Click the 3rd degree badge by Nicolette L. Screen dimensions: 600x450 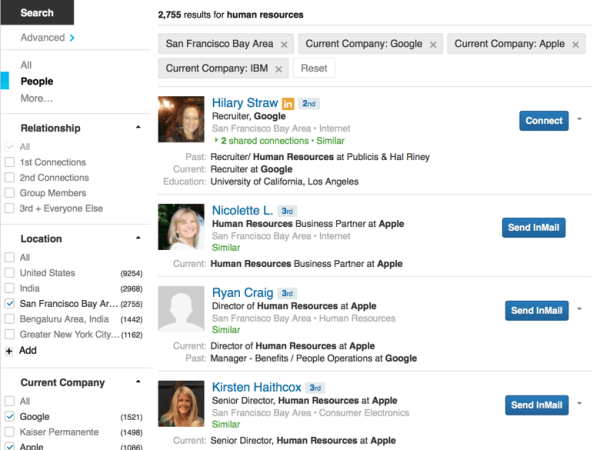click(287, 211)
